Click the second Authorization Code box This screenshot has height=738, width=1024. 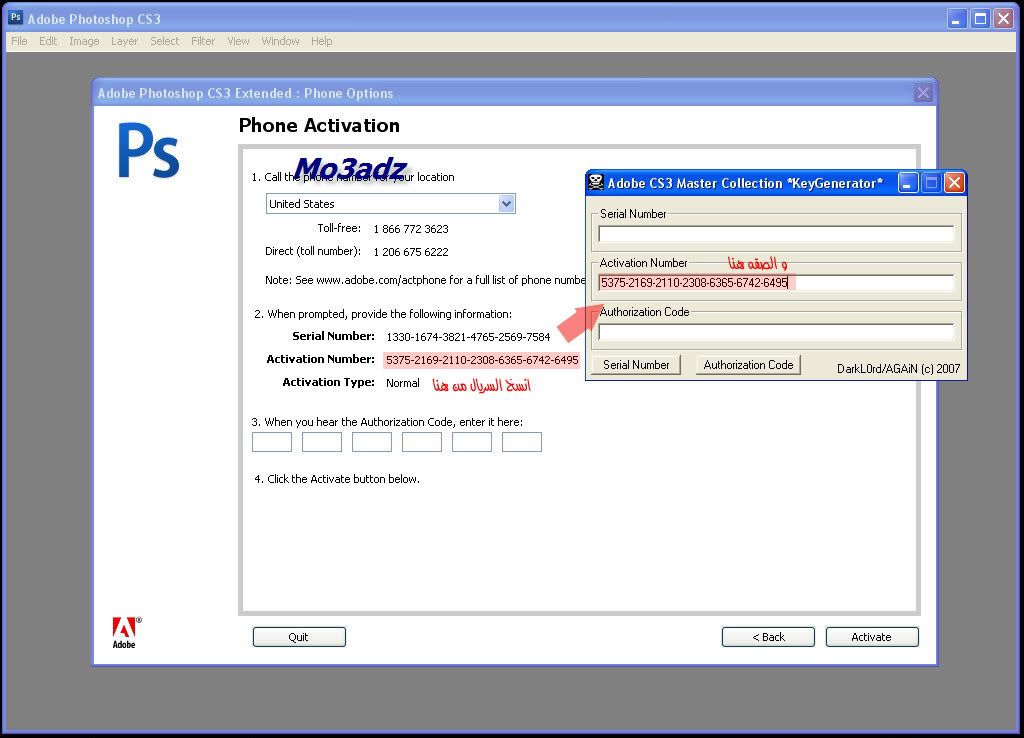pyautogui.click(x=322, y=442)
